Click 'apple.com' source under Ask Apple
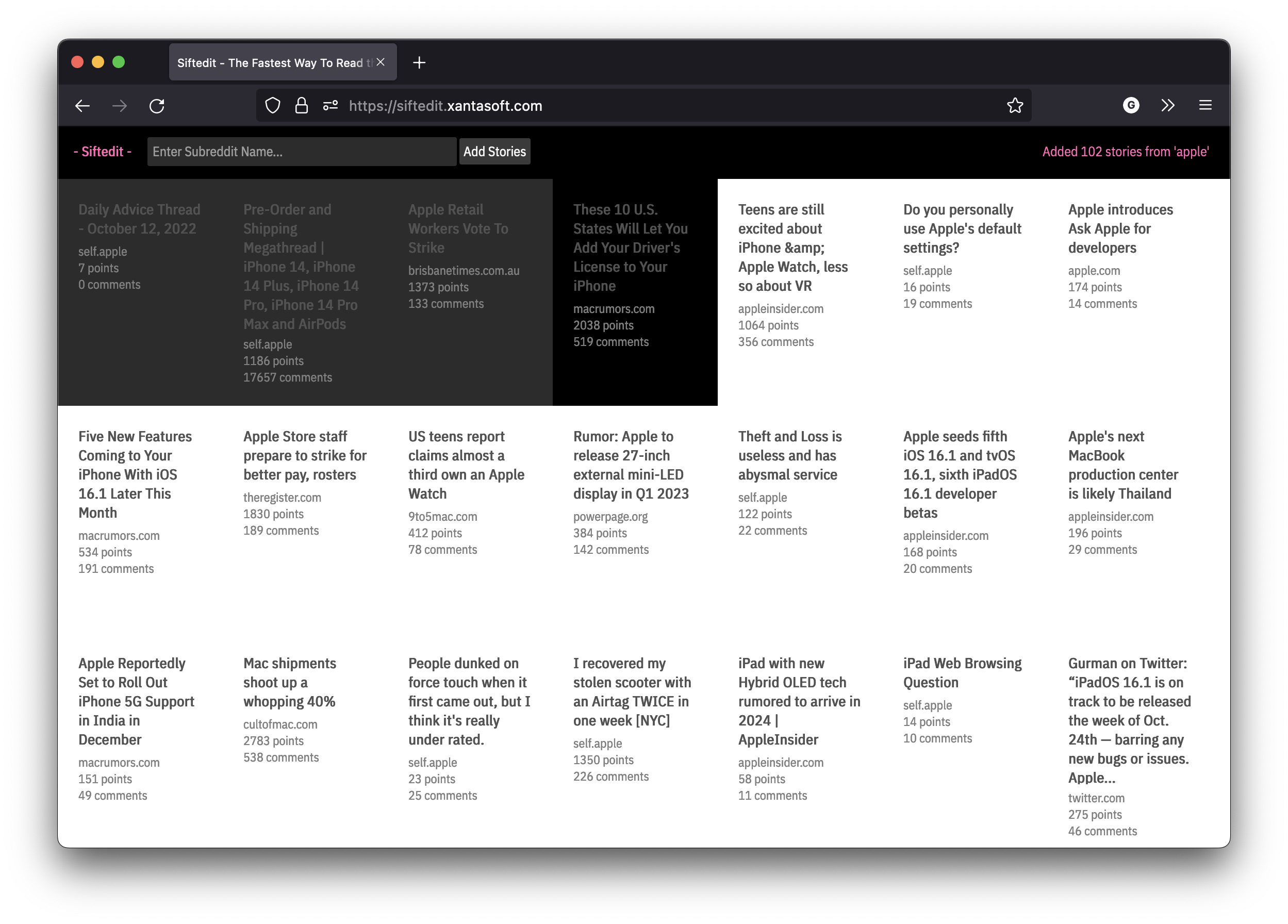Viewport: 1288px width, 924px height. 1094,270
